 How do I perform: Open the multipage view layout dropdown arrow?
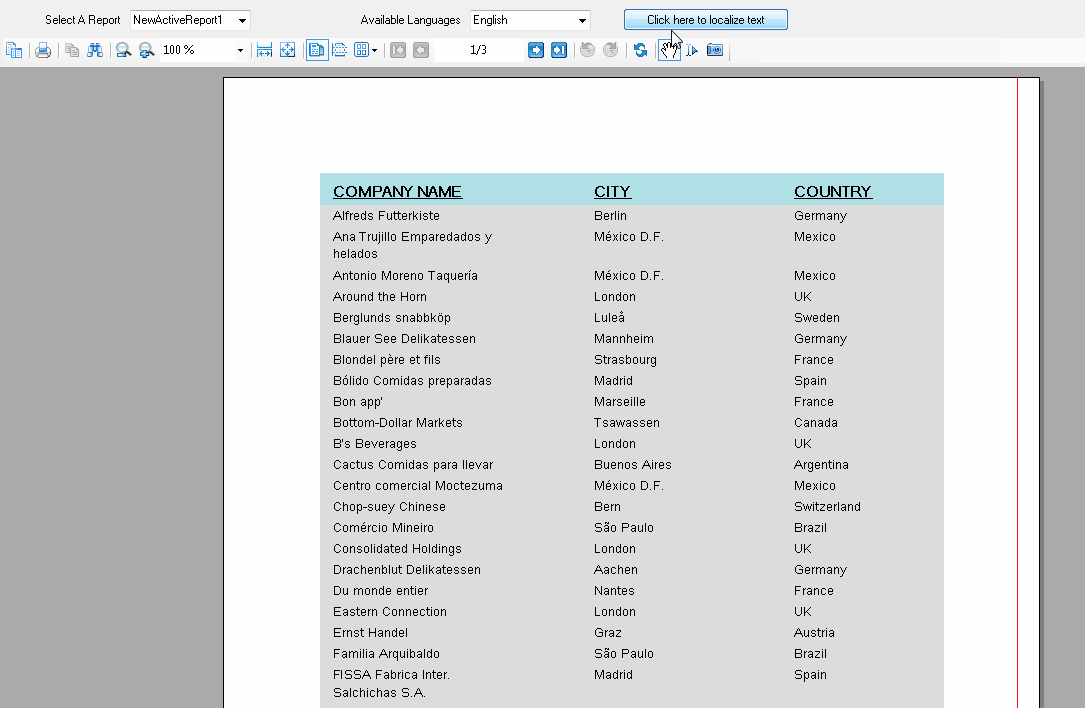375,50
